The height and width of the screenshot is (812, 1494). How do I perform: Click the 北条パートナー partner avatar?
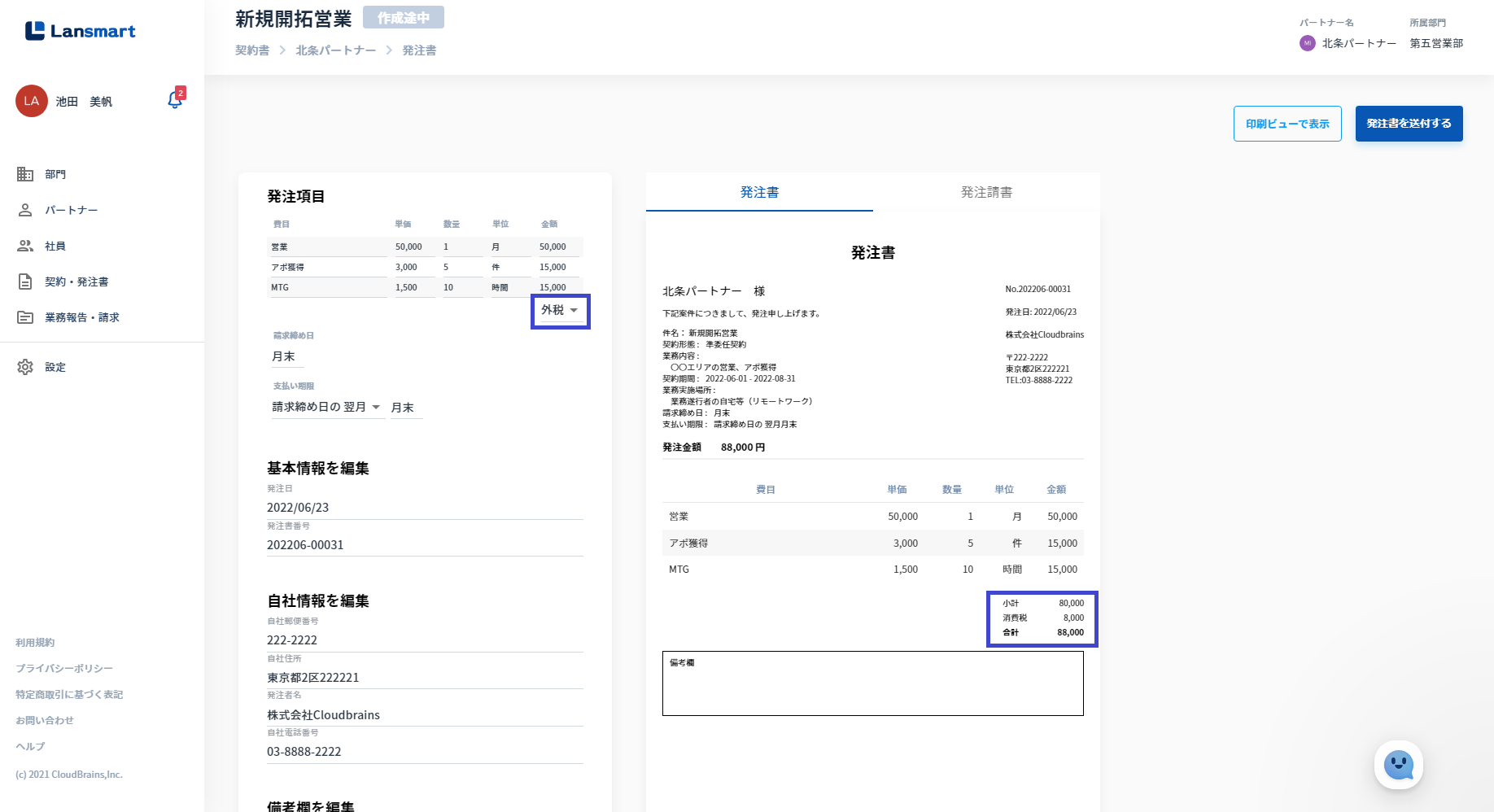(x=1308, y=43)
